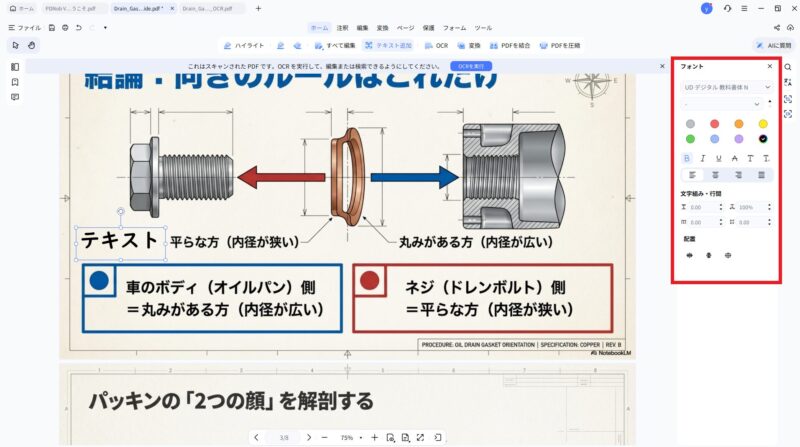Open the 75% zoom level dropdown

point(351,438)
